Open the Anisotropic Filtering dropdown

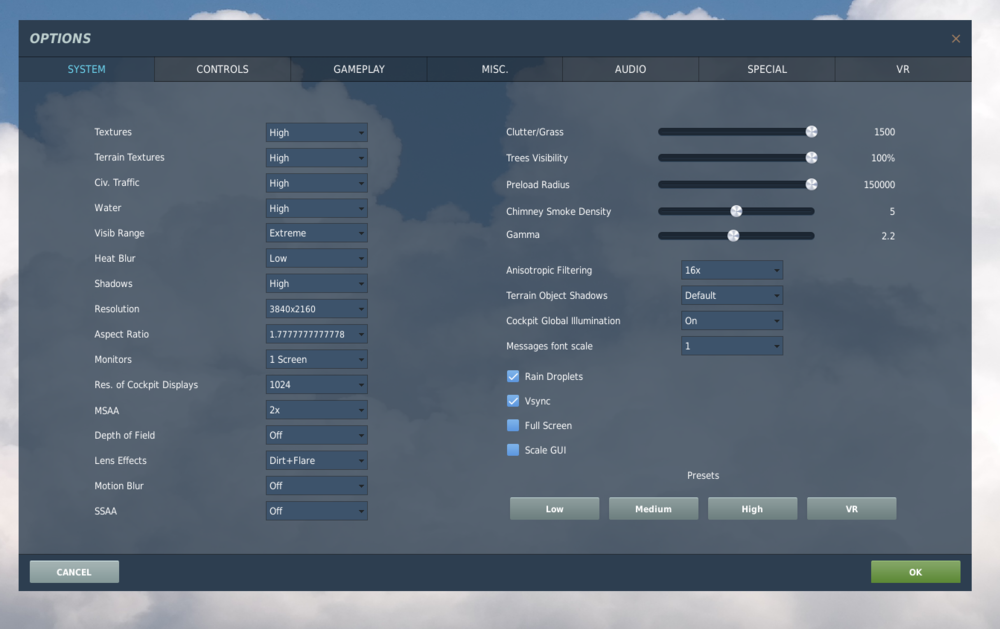732,270
